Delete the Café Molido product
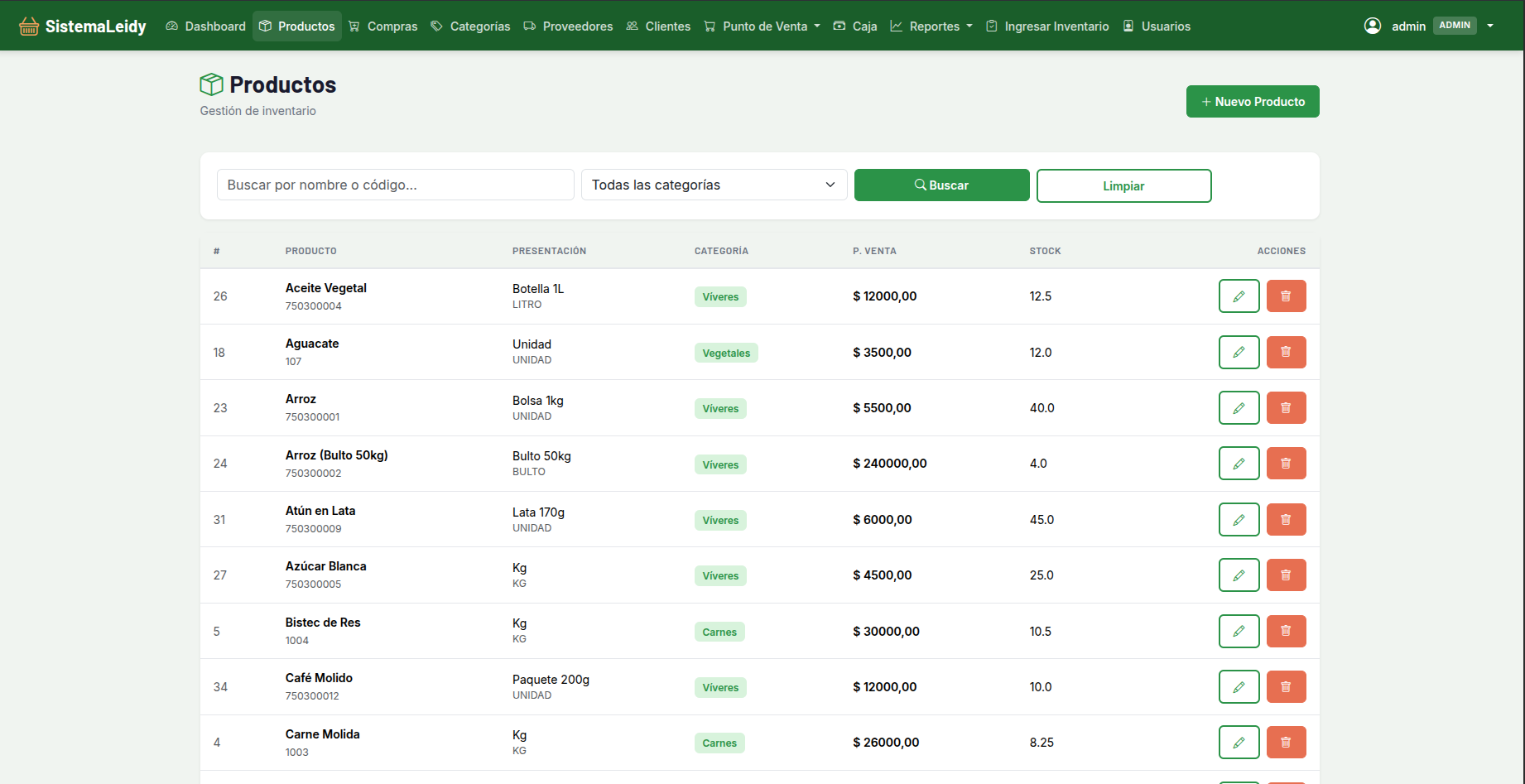The height and width of the screenshot is (784, 1525). pyautogui.click(x=1286, y=686)
